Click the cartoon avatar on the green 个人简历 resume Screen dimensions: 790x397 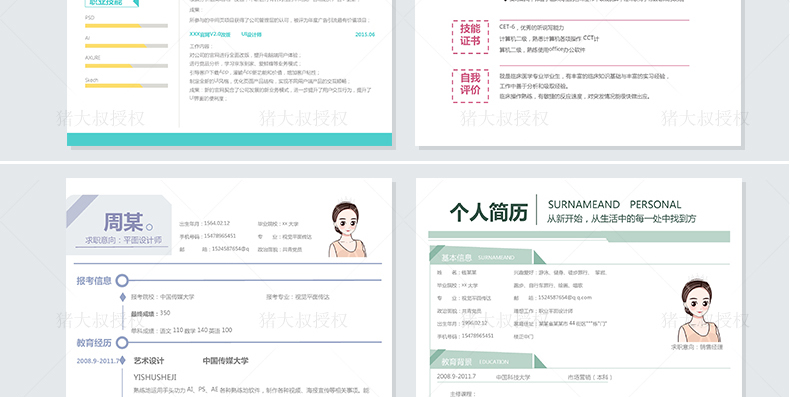point(698,309)
